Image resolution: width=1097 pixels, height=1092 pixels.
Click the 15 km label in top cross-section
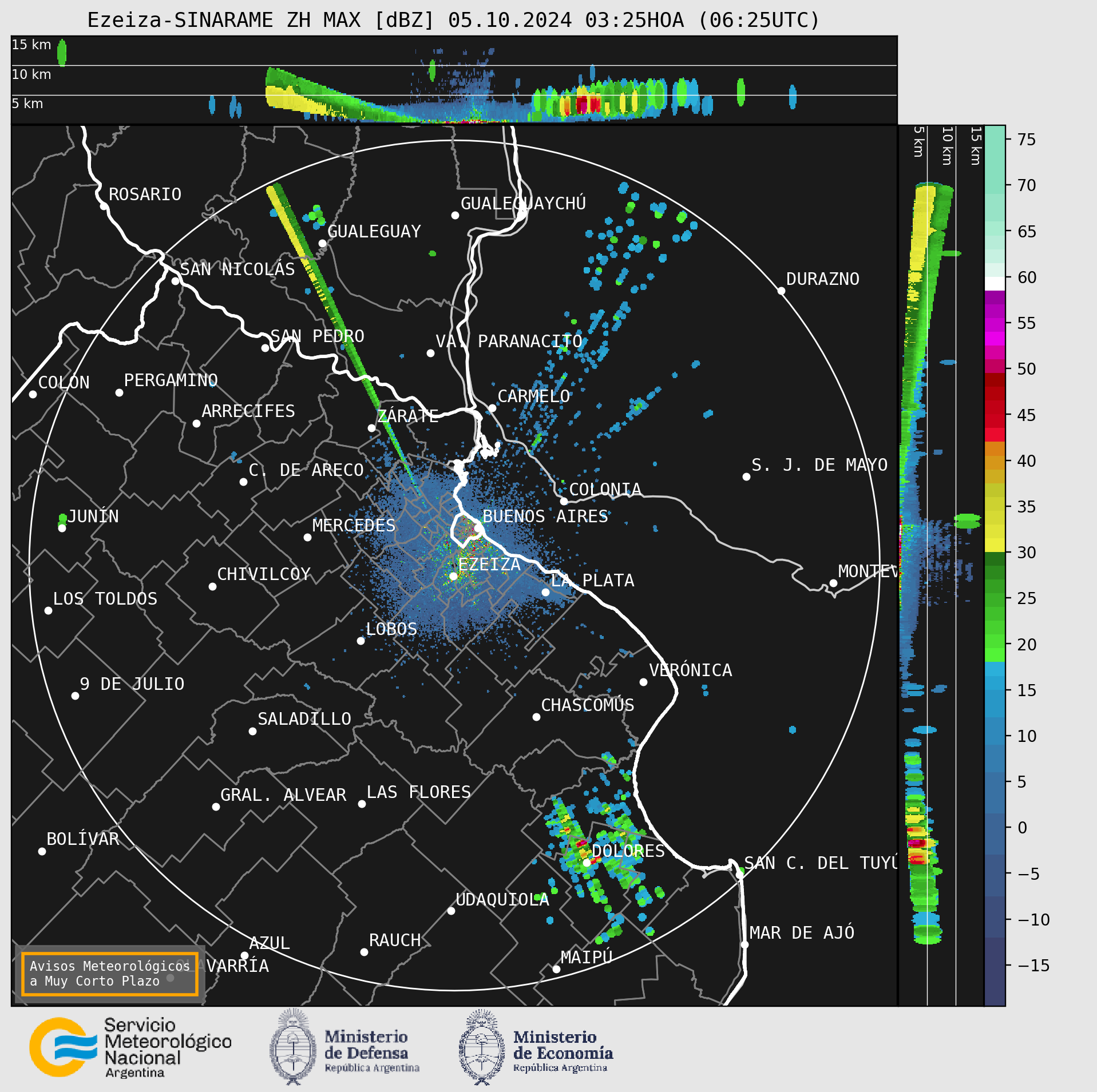[31, 45]
